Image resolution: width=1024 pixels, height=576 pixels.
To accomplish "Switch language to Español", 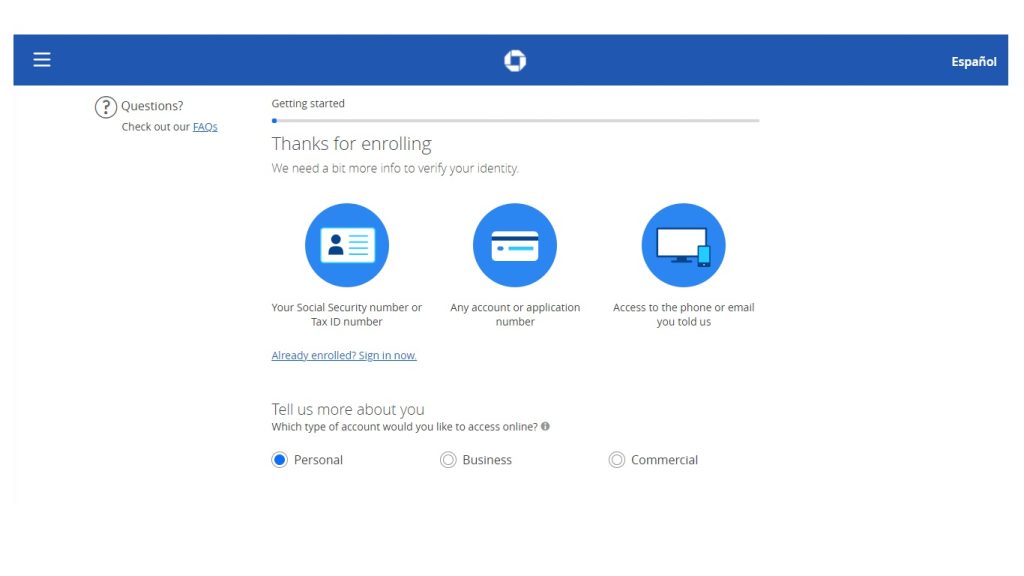I will coord(974,61).
